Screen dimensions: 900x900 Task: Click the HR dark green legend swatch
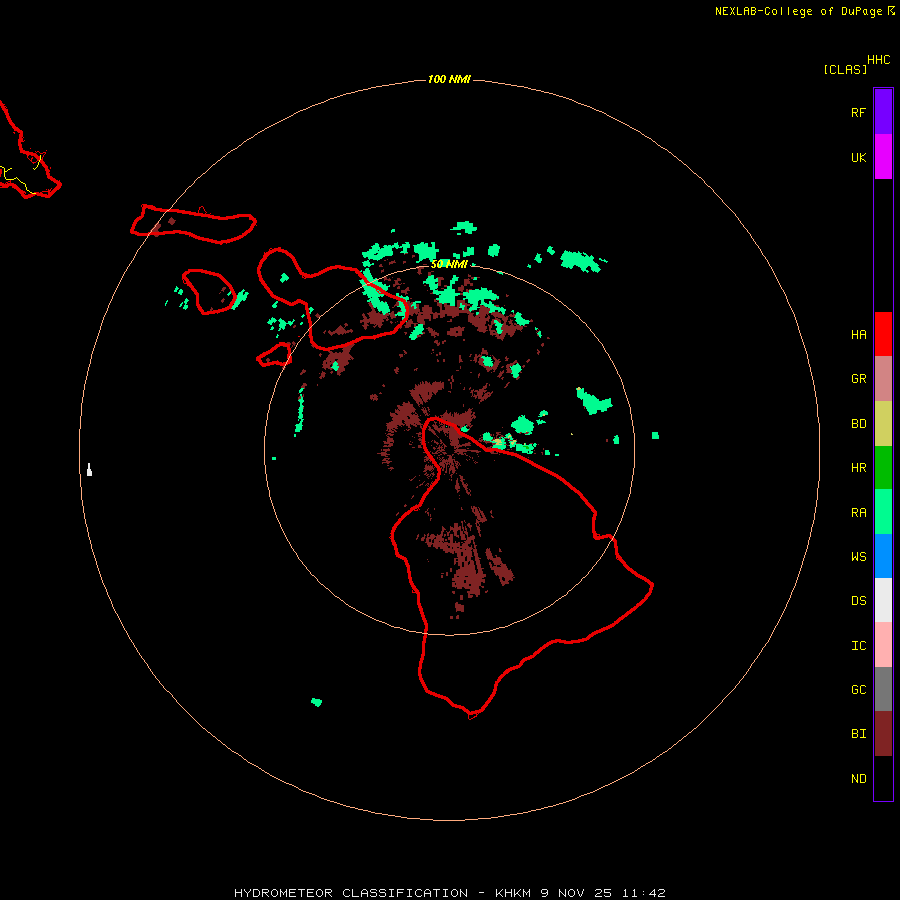[x=883, y=467]
